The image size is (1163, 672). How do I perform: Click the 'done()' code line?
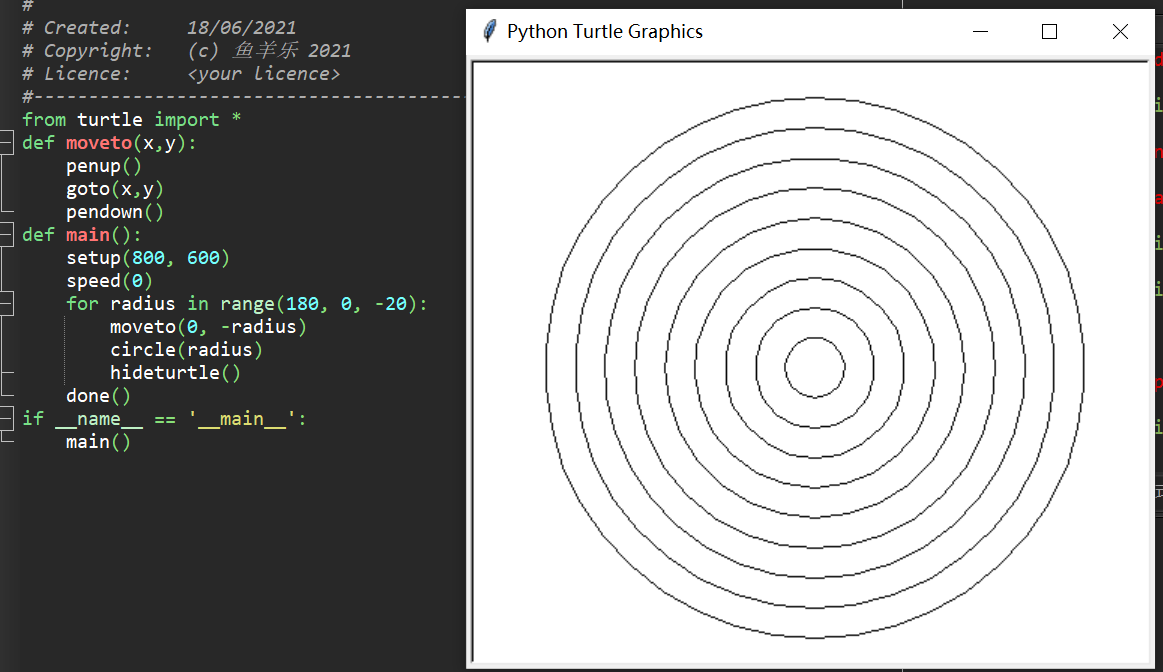click(98, 395)
